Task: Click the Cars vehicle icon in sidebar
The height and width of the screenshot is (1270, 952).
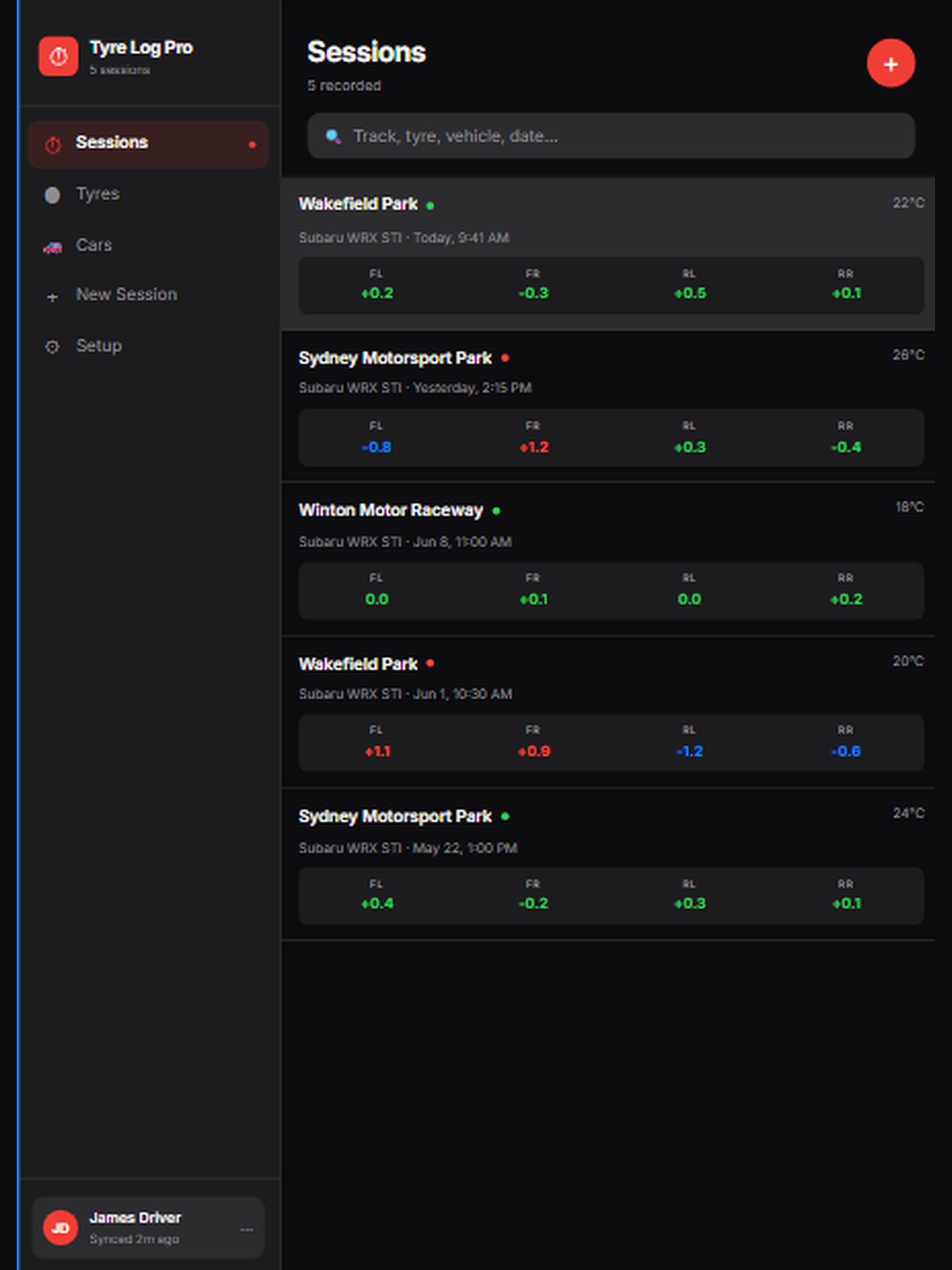Action: coord(52,247)
